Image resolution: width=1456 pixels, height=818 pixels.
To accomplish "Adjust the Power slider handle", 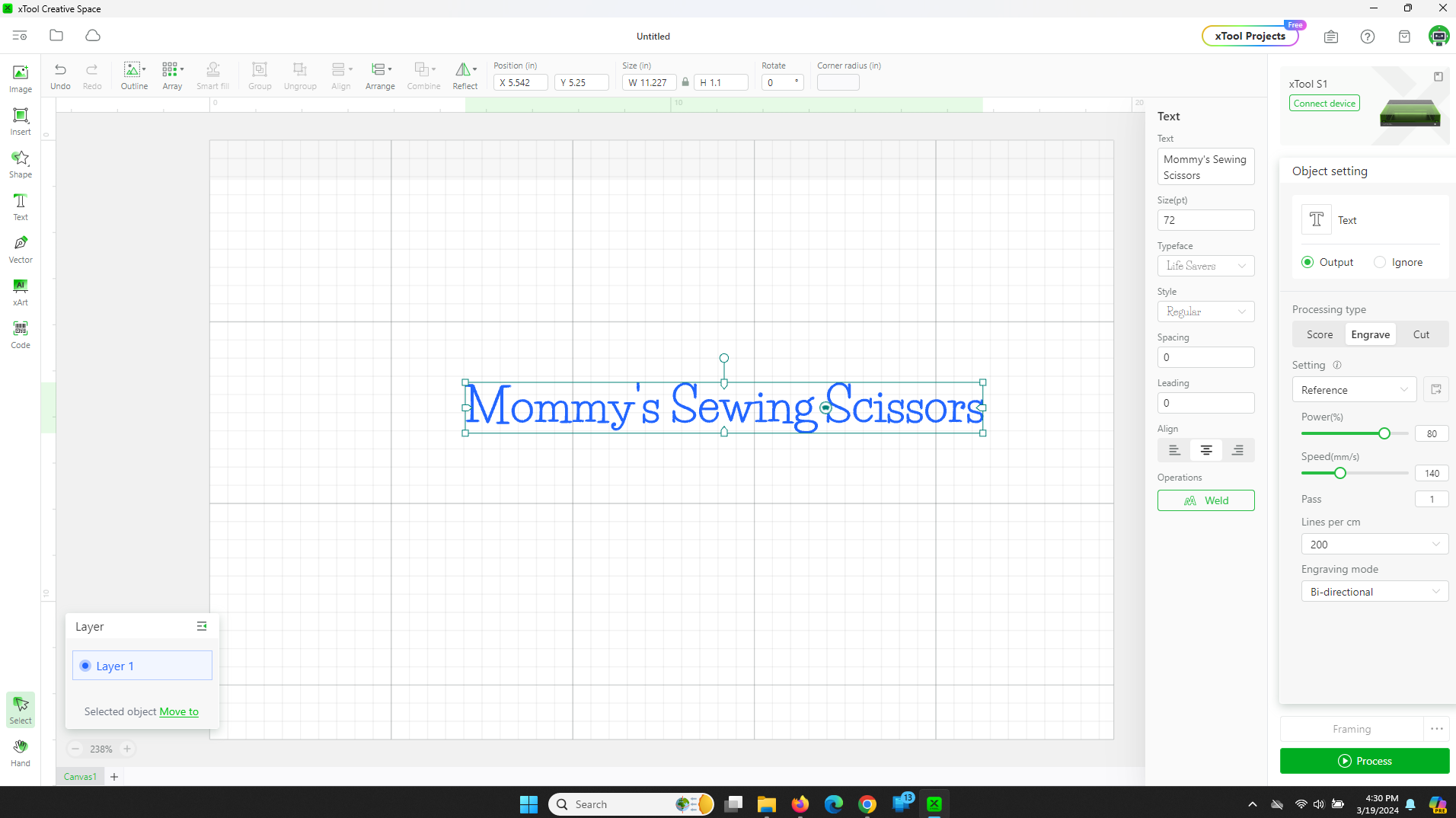I will 1384,433.
